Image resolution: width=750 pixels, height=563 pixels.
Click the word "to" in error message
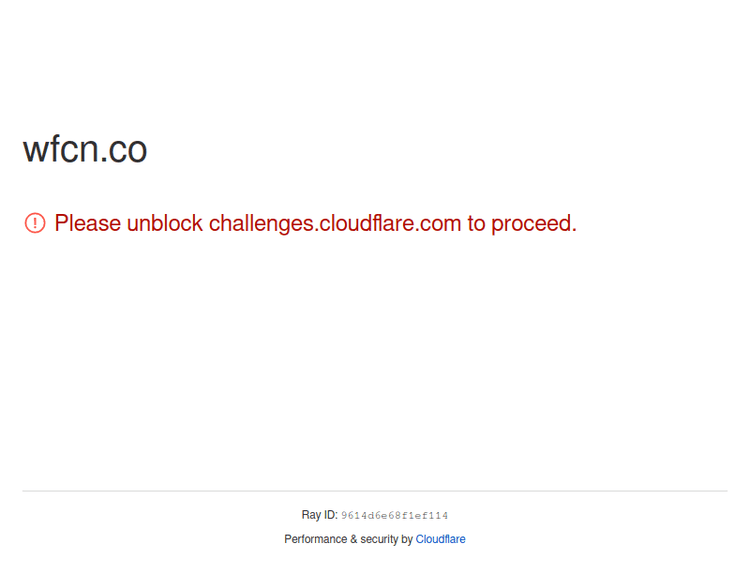coord(477,223)
